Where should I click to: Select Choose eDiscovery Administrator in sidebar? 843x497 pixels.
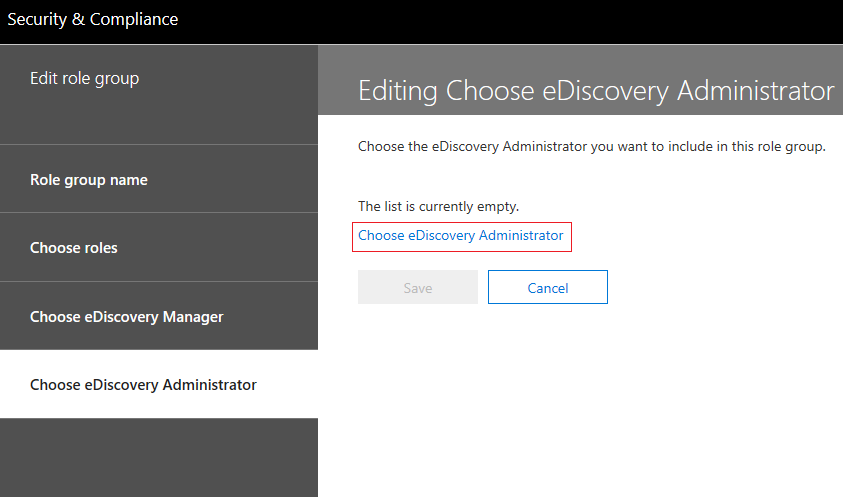click(159, 384)
